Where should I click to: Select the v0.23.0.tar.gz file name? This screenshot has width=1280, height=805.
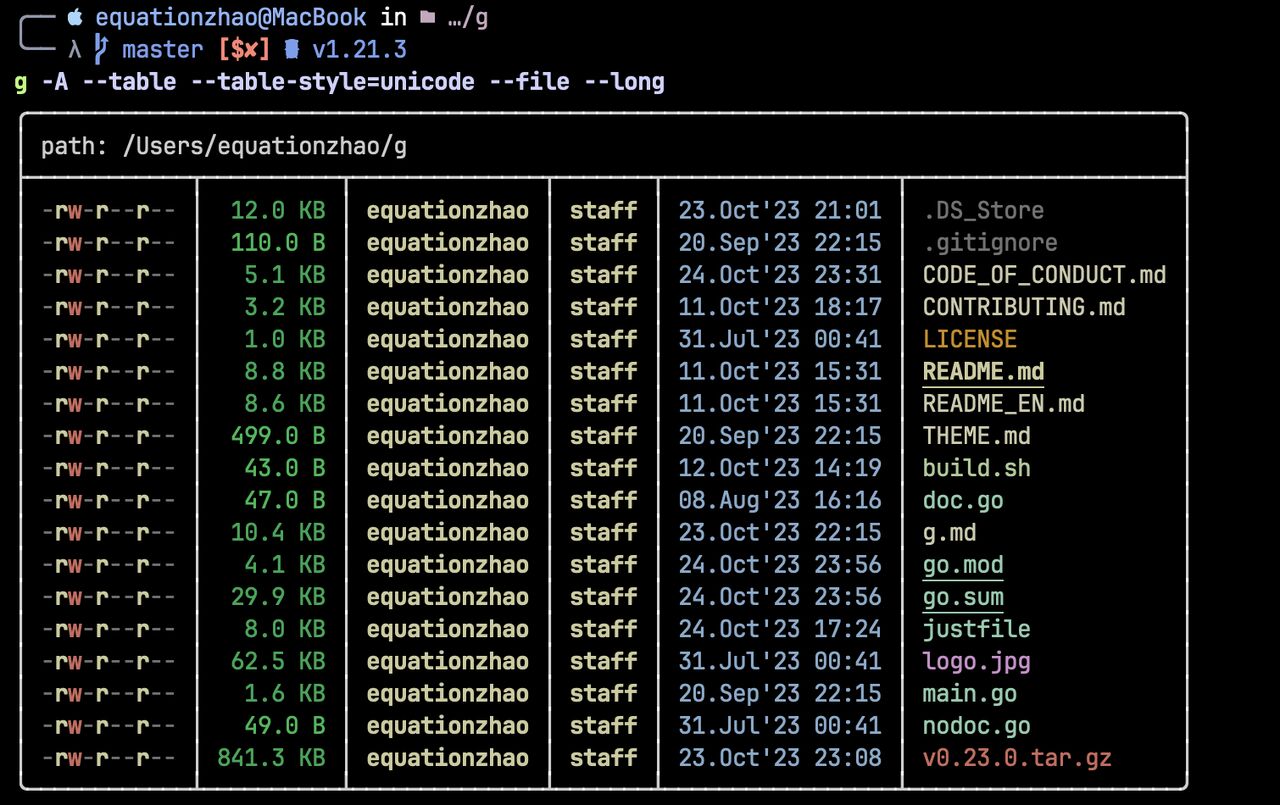[x=1017, y=757]
